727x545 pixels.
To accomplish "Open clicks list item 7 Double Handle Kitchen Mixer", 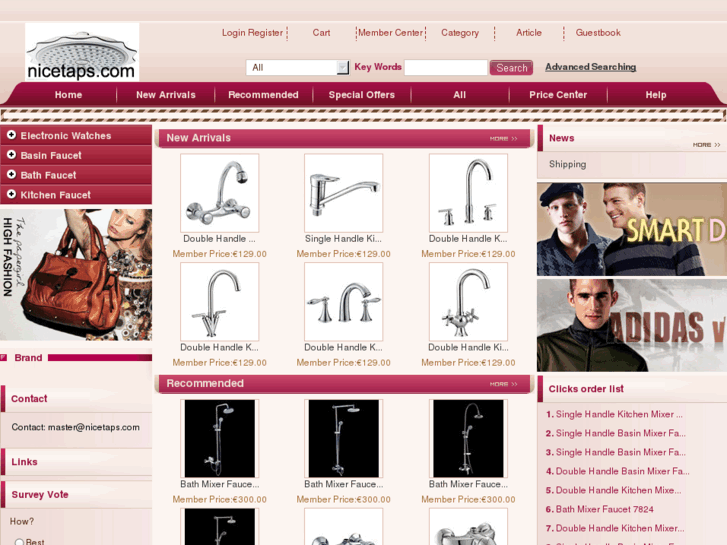I will (620, 528).
